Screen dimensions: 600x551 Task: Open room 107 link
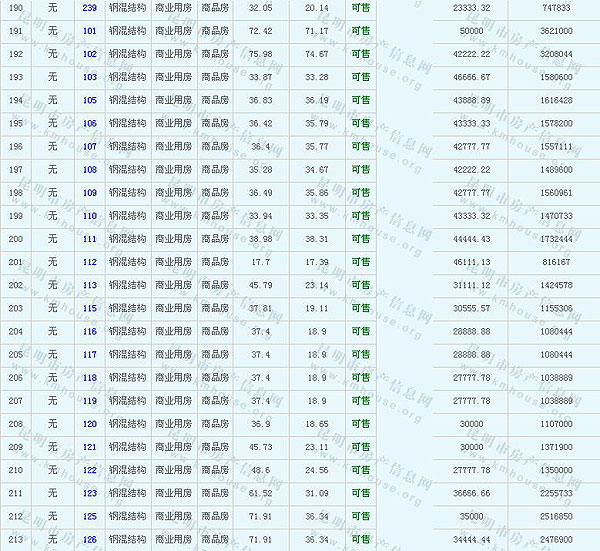pyautogui.click(x=90, y=146)
